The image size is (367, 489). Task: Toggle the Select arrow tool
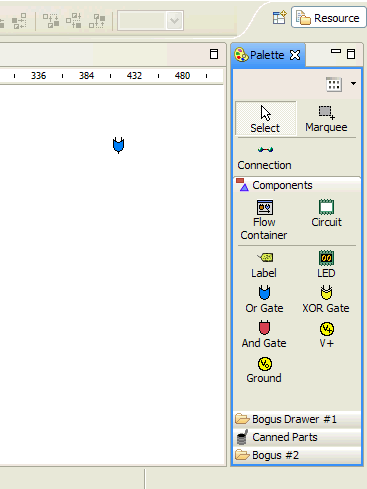tap(265, 119)
